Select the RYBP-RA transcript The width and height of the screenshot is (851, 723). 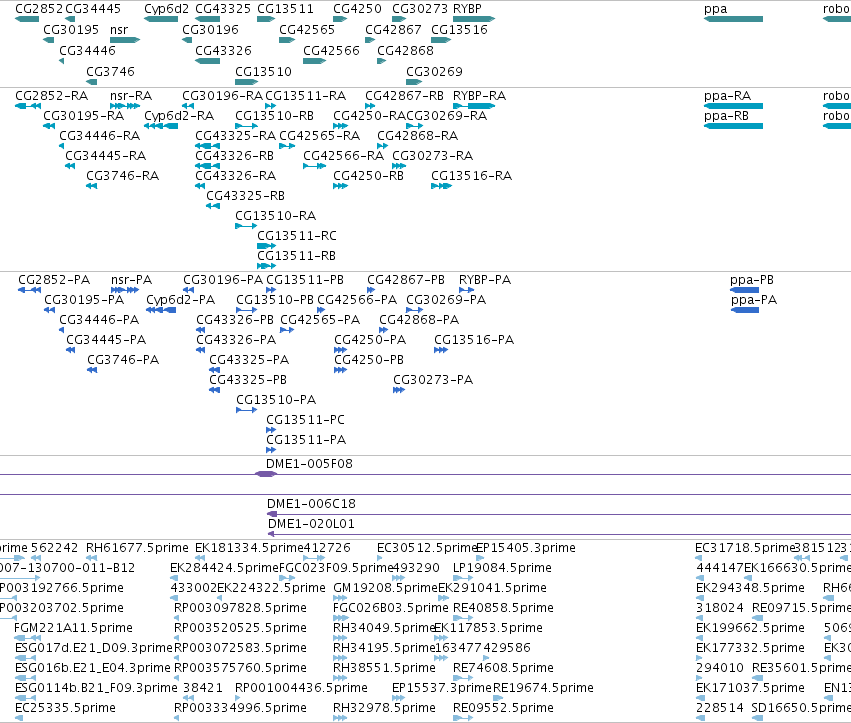tap(474, 106)
